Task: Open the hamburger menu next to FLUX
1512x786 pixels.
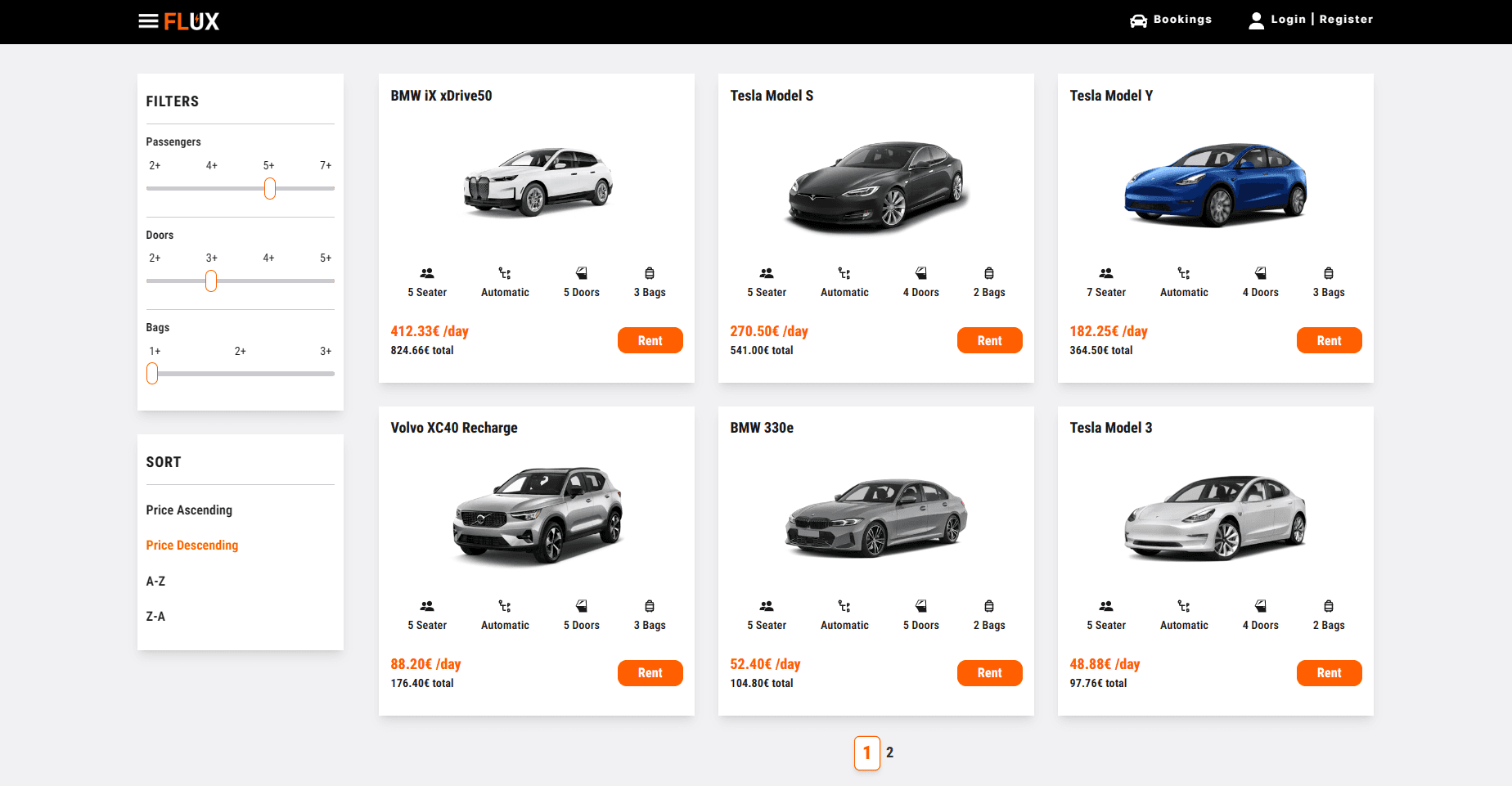Action: coord(148,21)
